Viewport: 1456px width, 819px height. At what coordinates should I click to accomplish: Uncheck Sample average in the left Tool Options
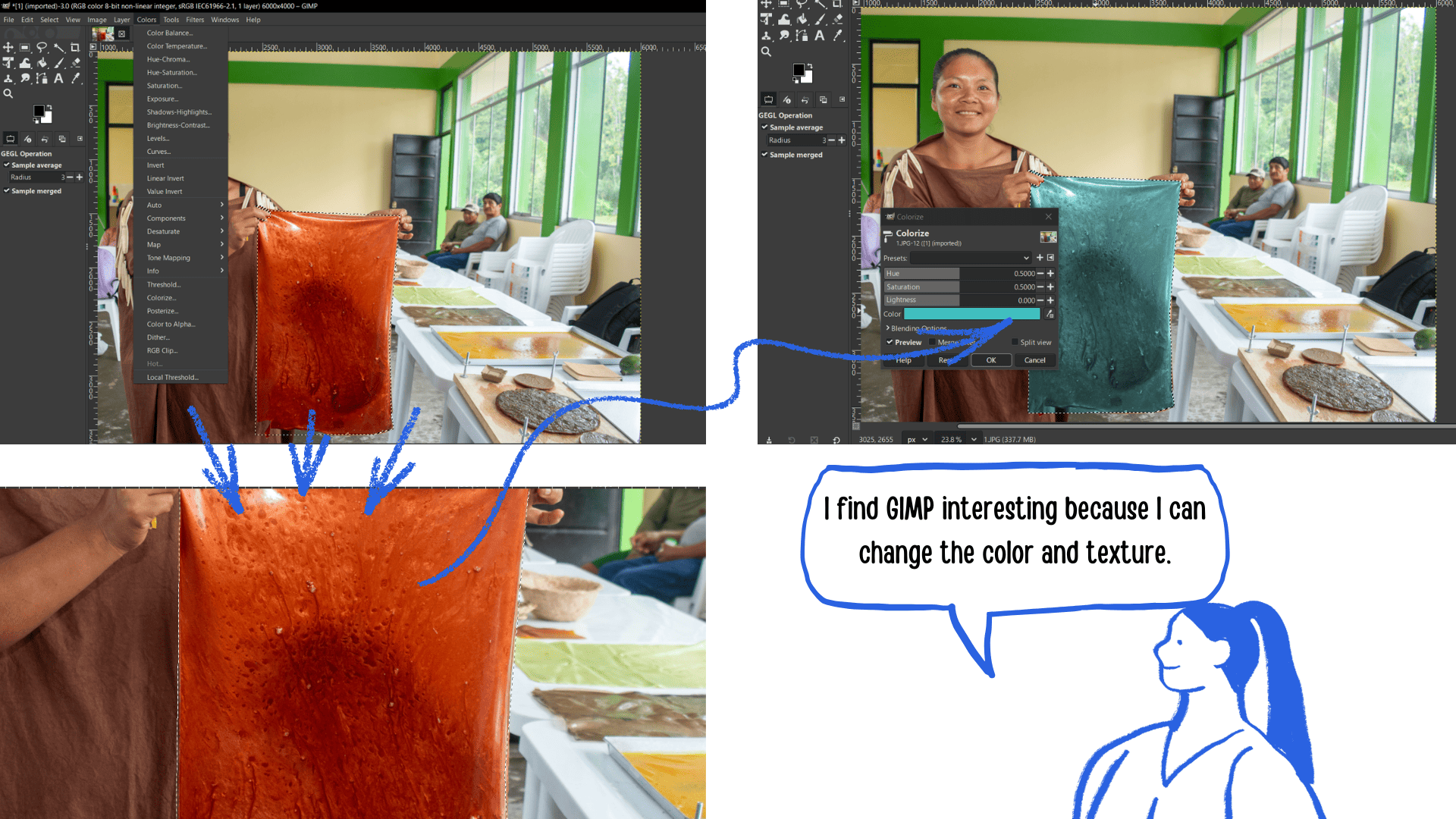point(7,165)
